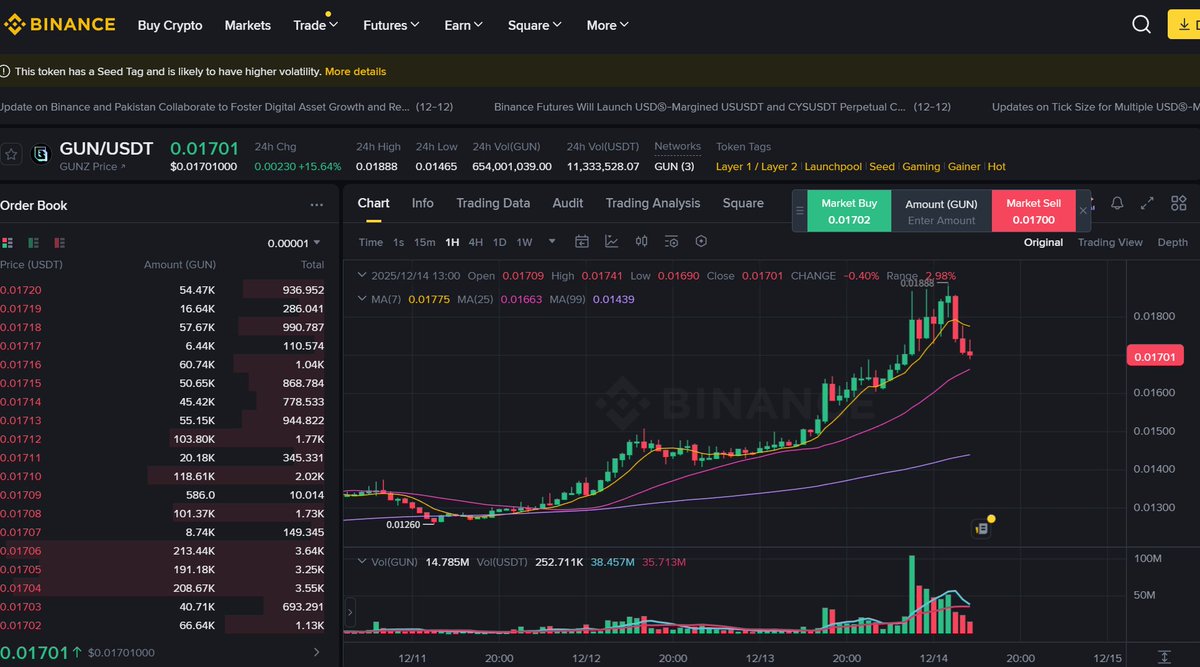Open the chart display settings icon
Viewport: 1200px width, 667px height.
(671, 242)
